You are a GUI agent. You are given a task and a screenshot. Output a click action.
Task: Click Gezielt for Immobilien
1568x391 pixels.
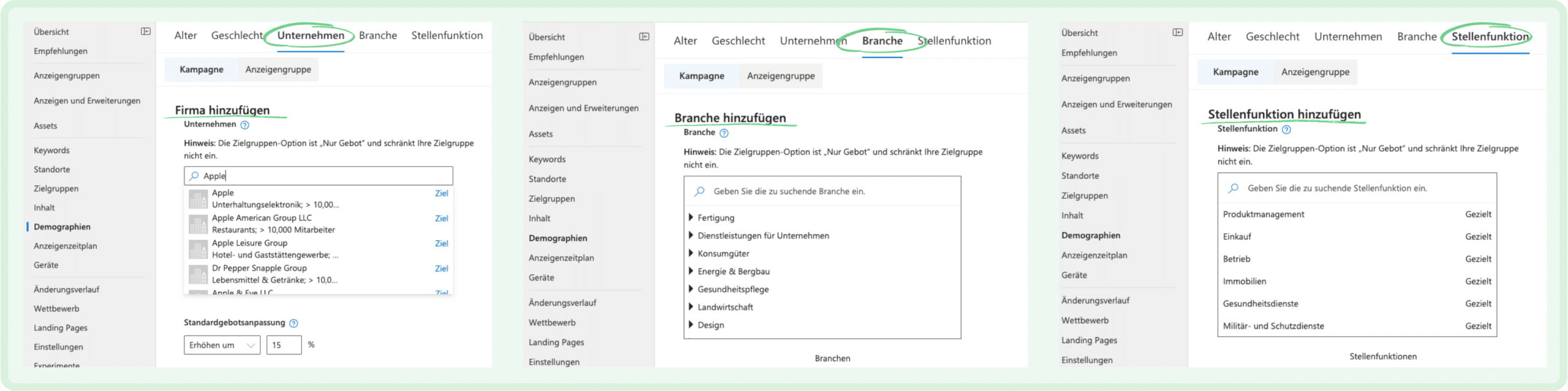click(x=1478, y=281)
